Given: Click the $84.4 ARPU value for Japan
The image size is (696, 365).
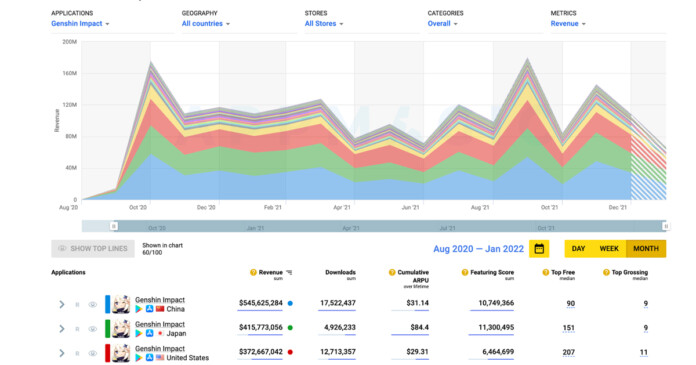Looking at the screenshot, I should pos(419,327).
